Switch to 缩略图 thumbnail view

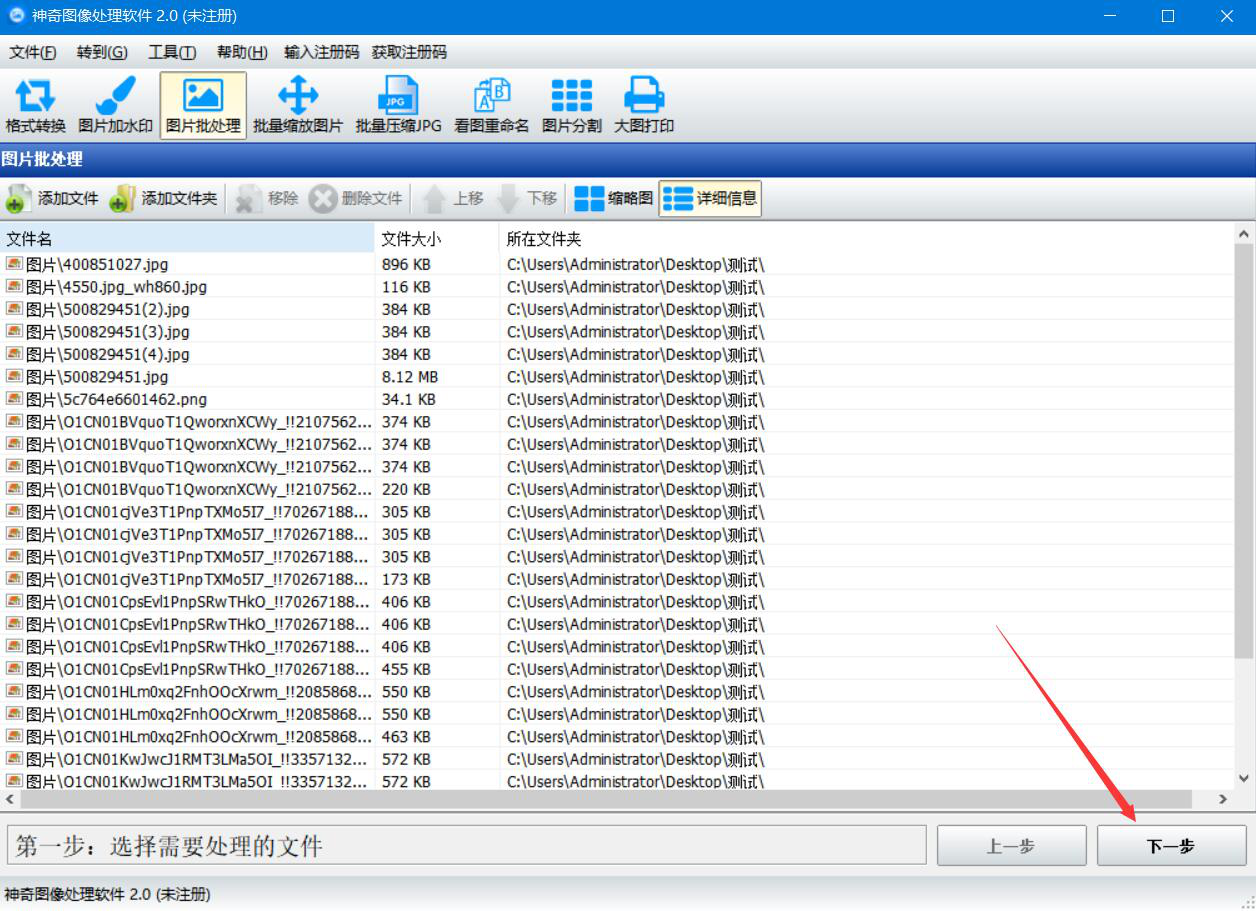coord(614,199)
